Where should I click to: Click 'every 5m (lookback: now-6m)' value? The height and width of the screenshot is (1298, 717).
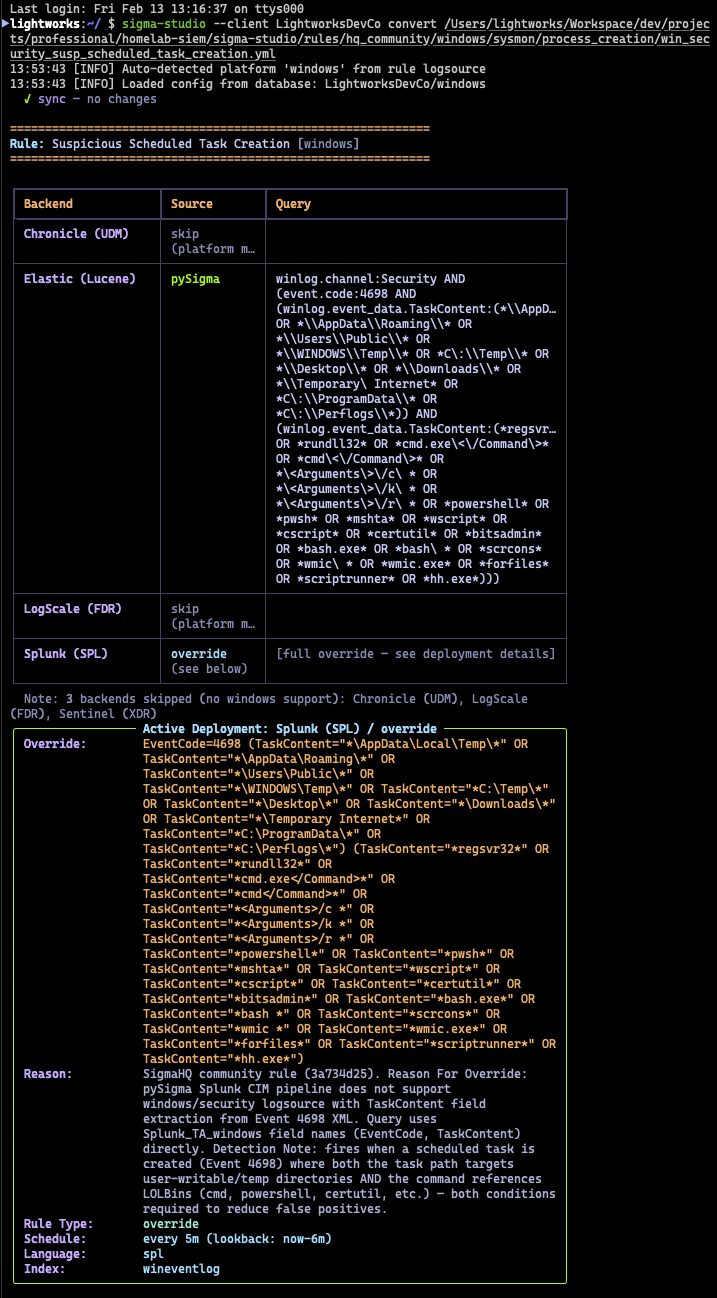[238, 1239]
